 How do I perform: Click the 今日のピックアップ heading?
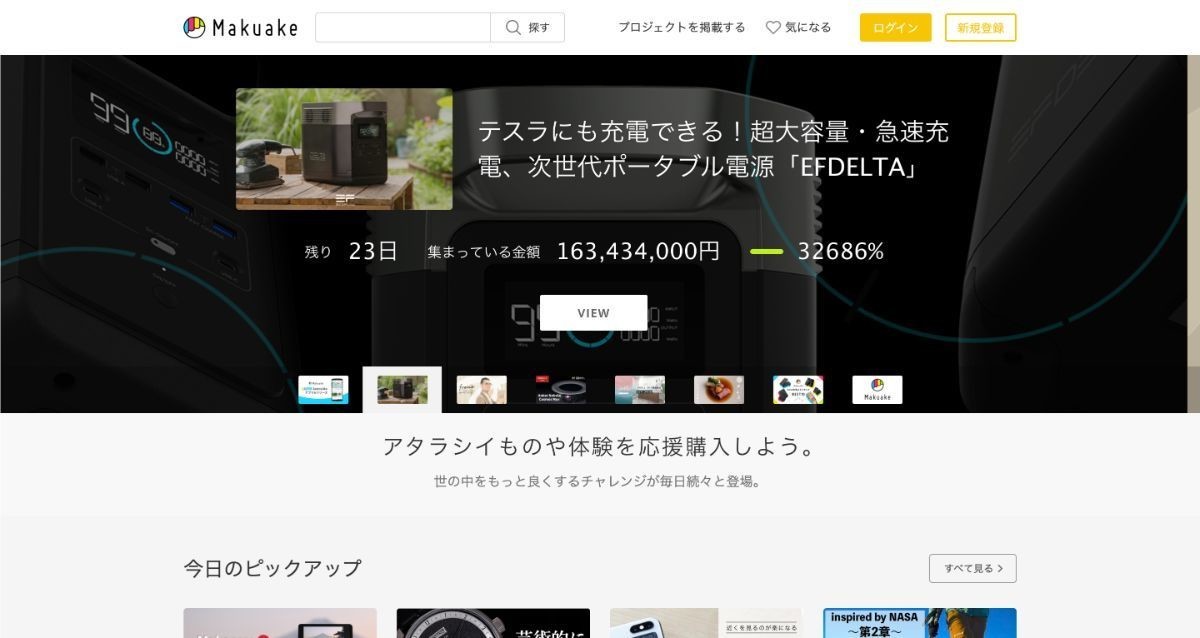click(x=272, y=568)
